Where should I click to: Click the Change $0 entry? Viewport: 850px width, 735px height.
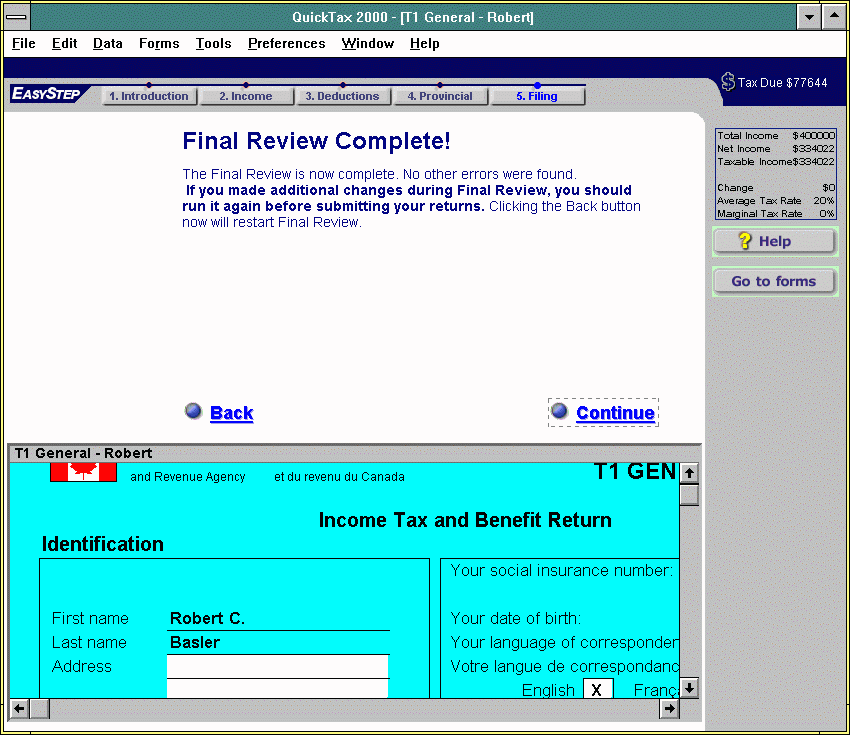pyautogui.click(x=776, y=188)
